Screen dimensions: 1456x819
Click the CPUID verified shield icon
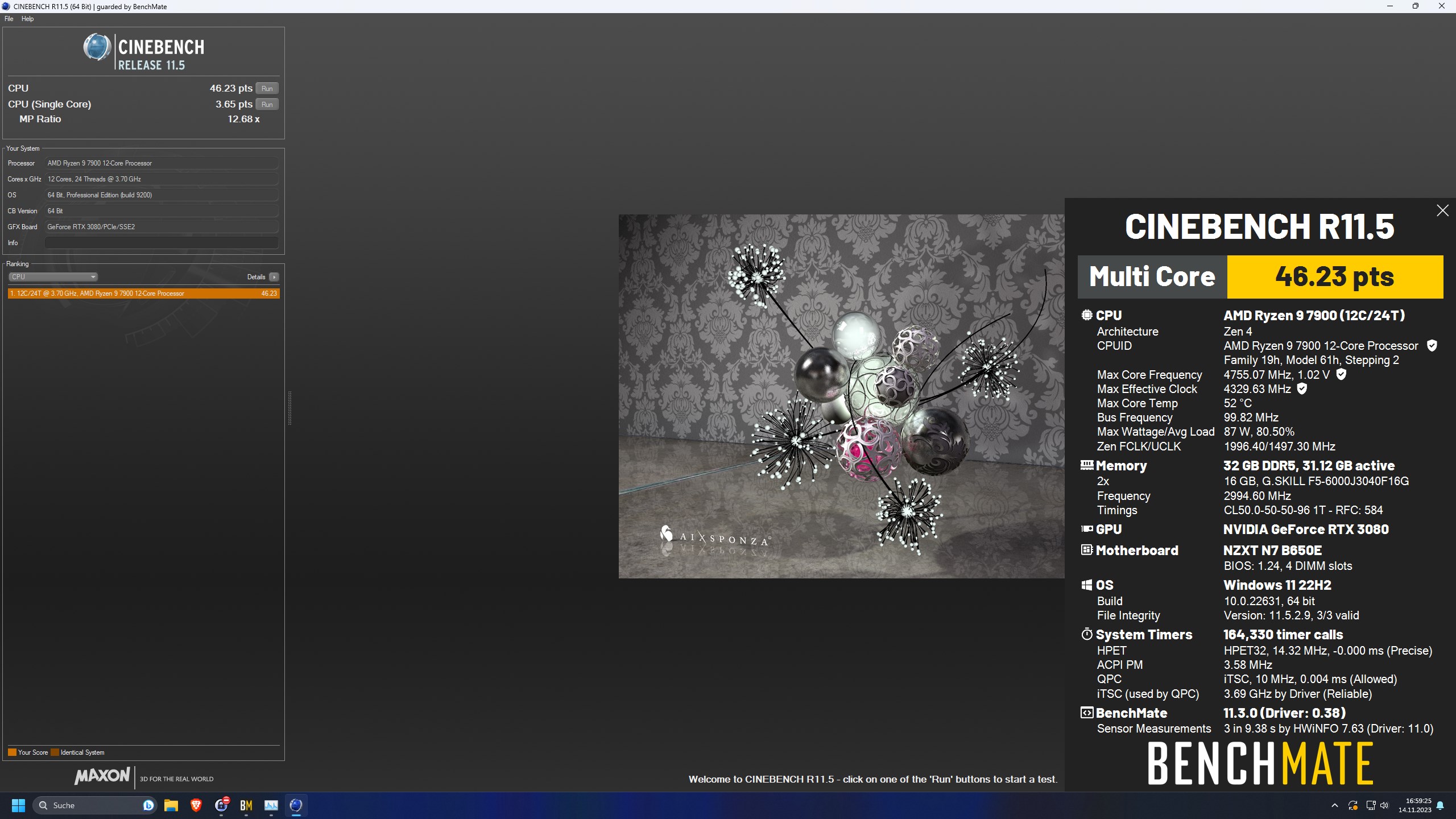point(1432,346)
